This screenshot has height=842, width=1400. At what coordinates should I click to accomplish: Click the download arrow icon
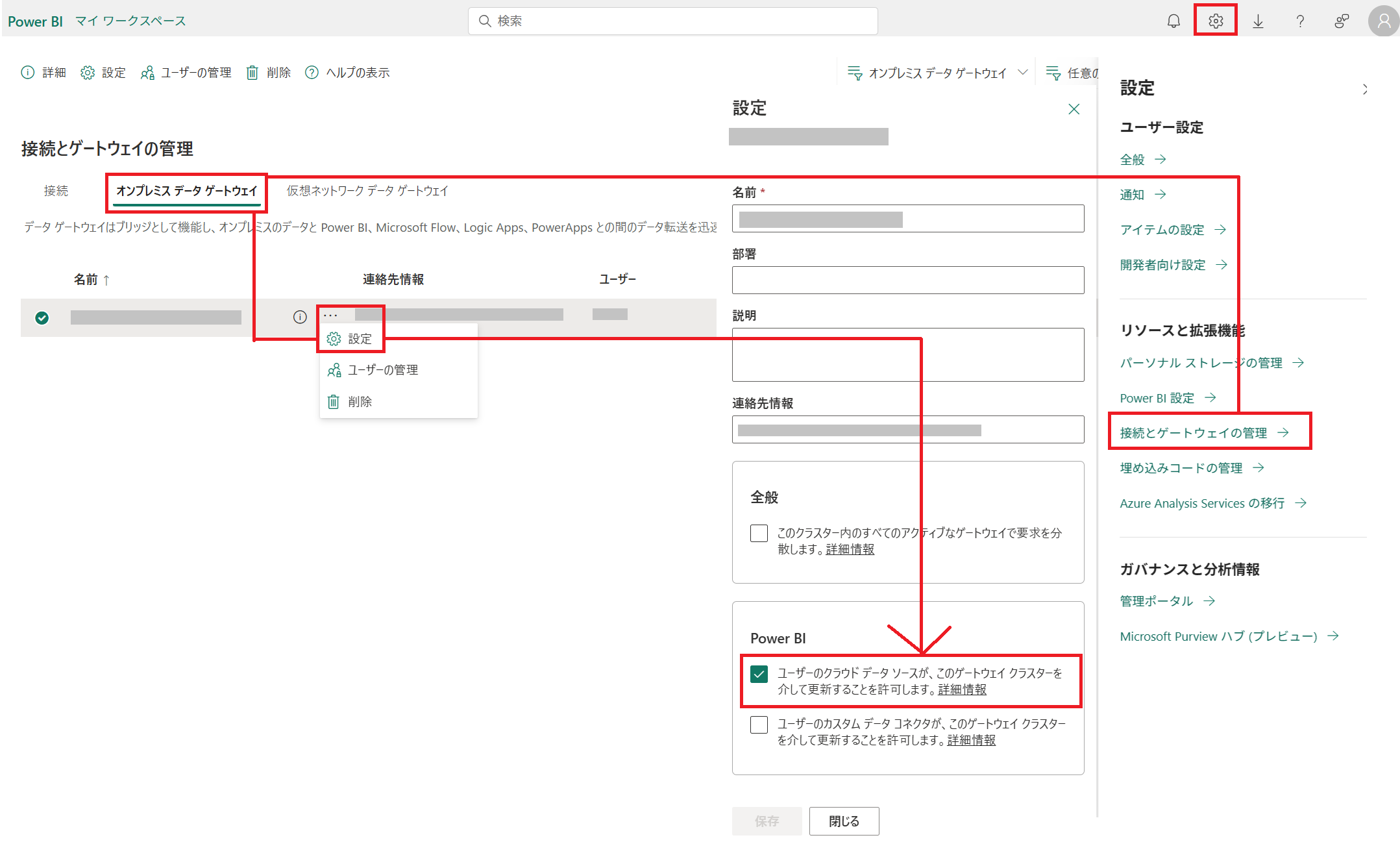(1258, 21)
